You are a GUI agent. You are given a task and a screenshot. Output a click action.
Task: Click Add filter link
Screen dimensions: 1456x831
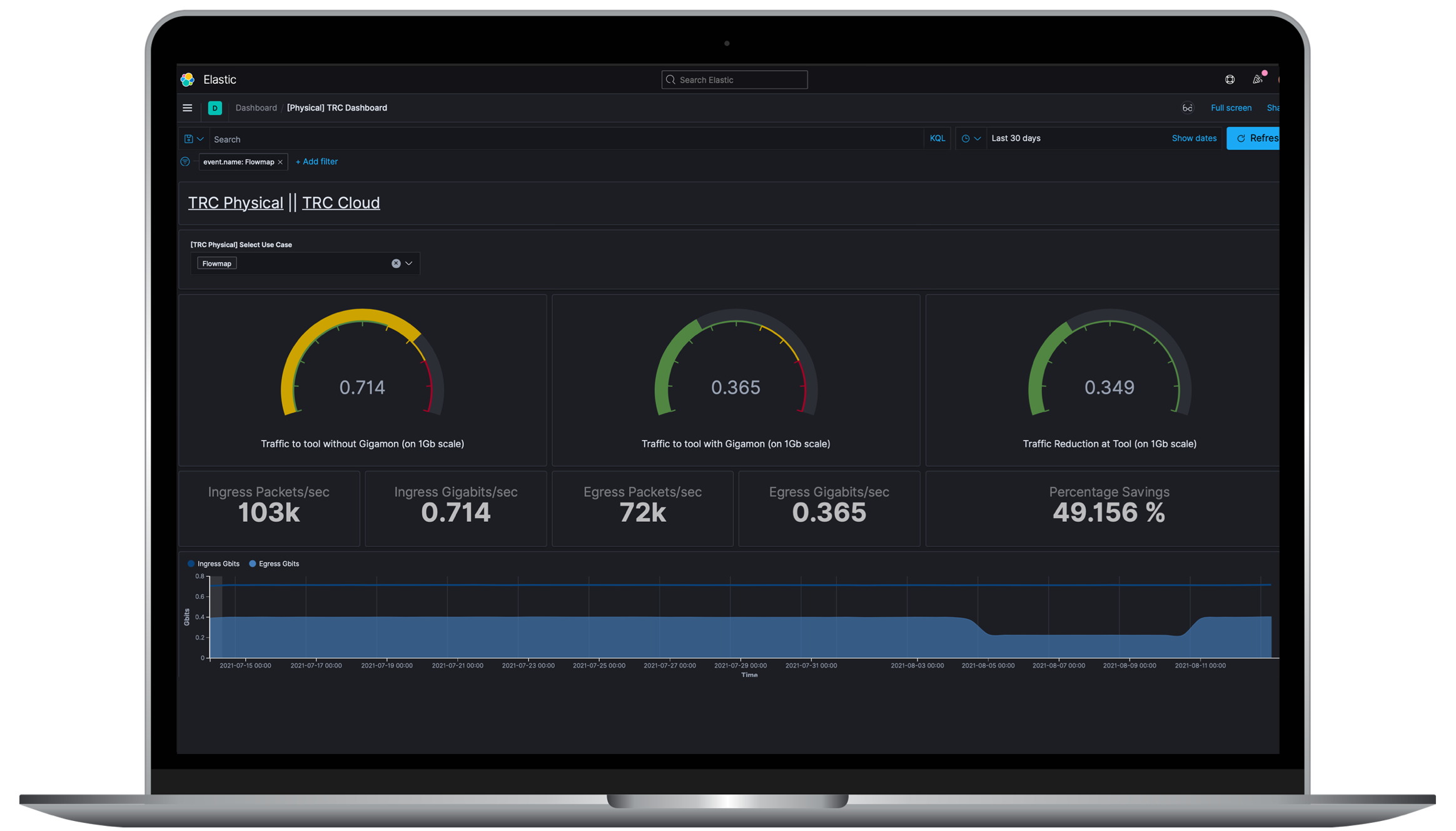click(316, 161)
